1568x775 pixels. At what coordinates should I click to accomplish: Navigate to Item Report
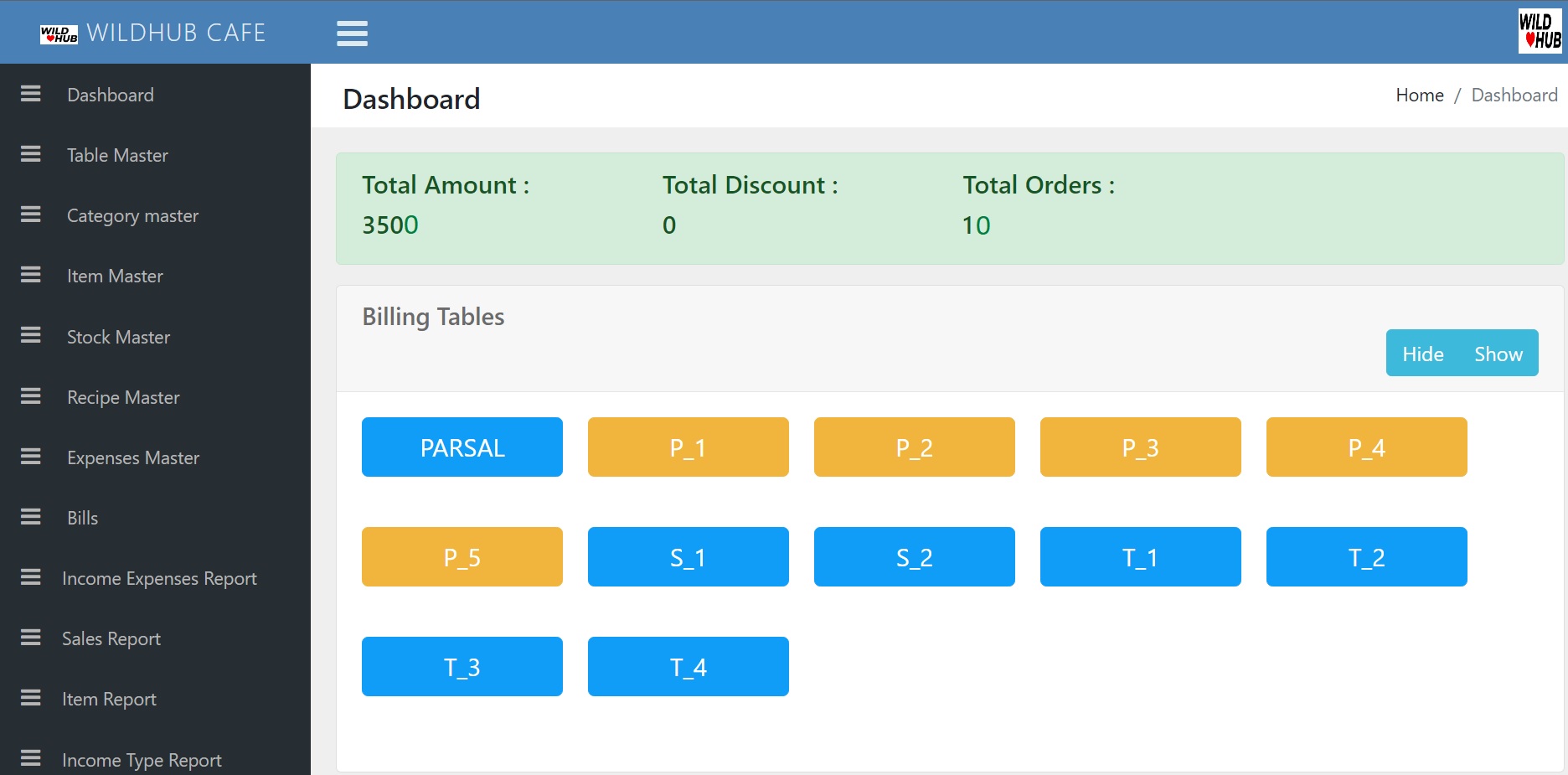[109, 700]
